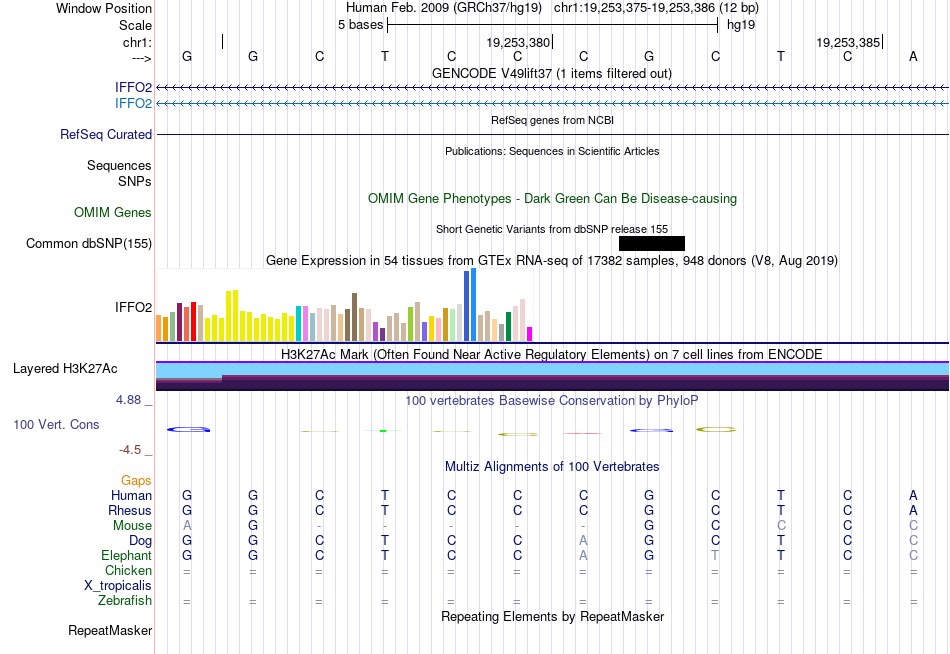Image resolution: width=950 pixels, height=654 pixels.
Task: Open the RepeatMasker track label
Action: tap(110, 630)
